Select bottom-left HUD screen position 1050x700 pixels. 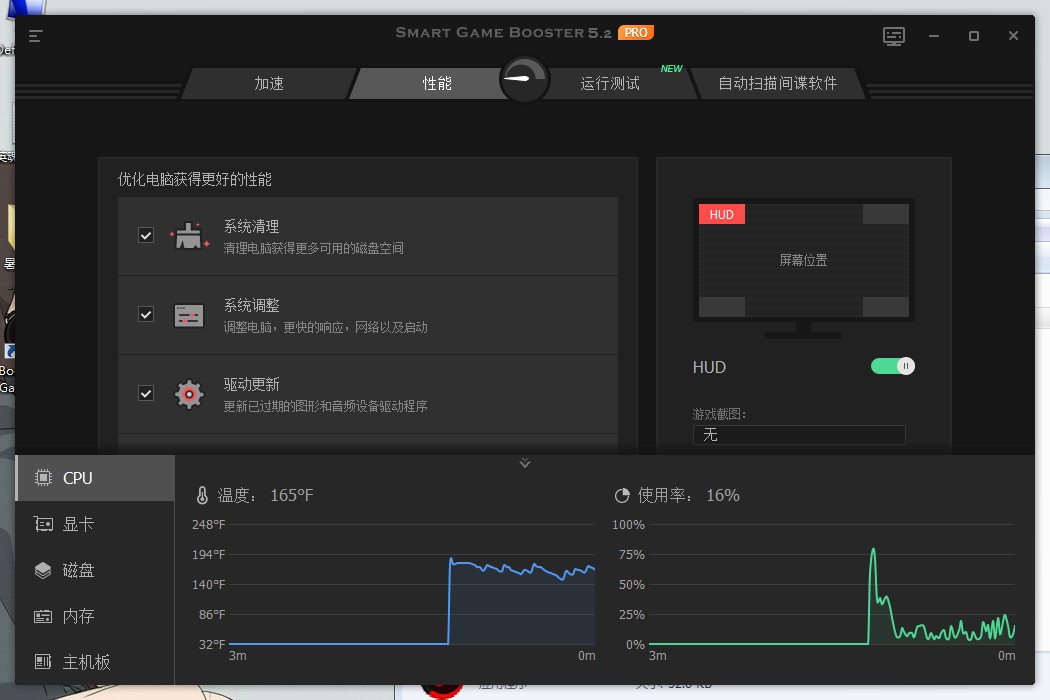722,307
